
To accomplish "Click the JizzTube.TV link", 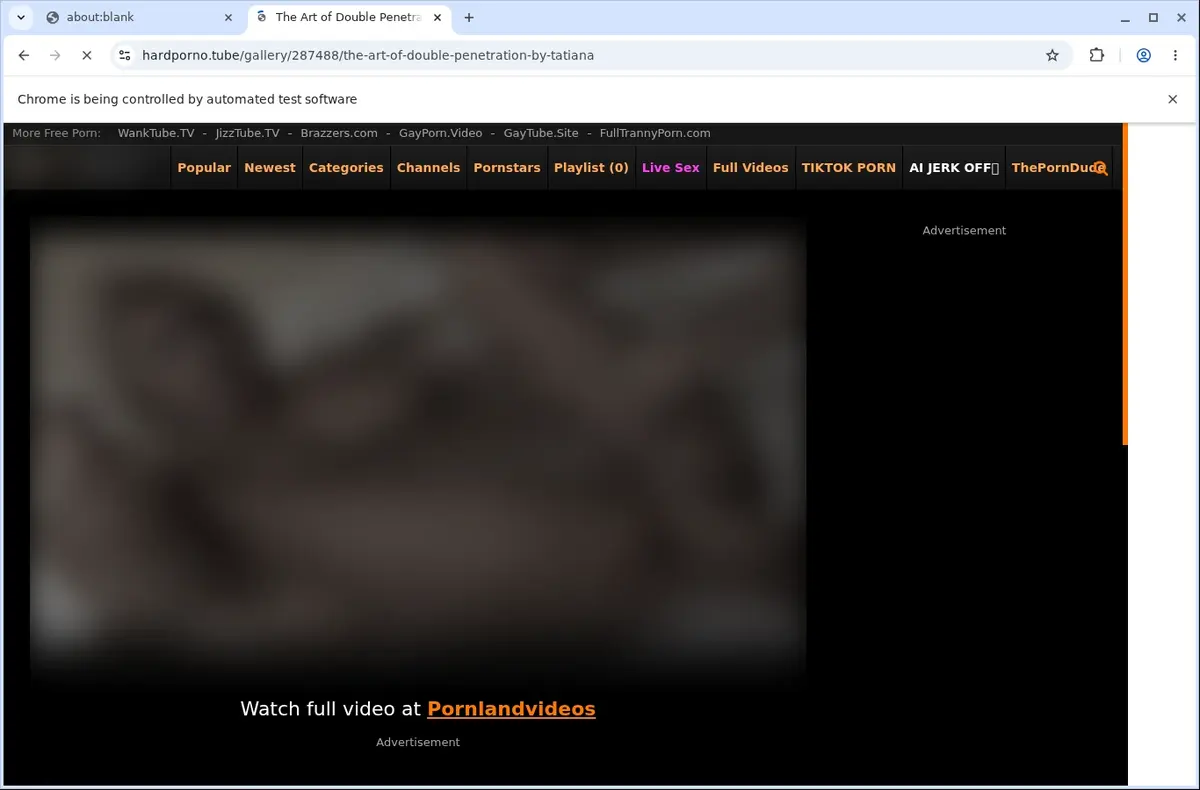I will (x=248, y=133).
